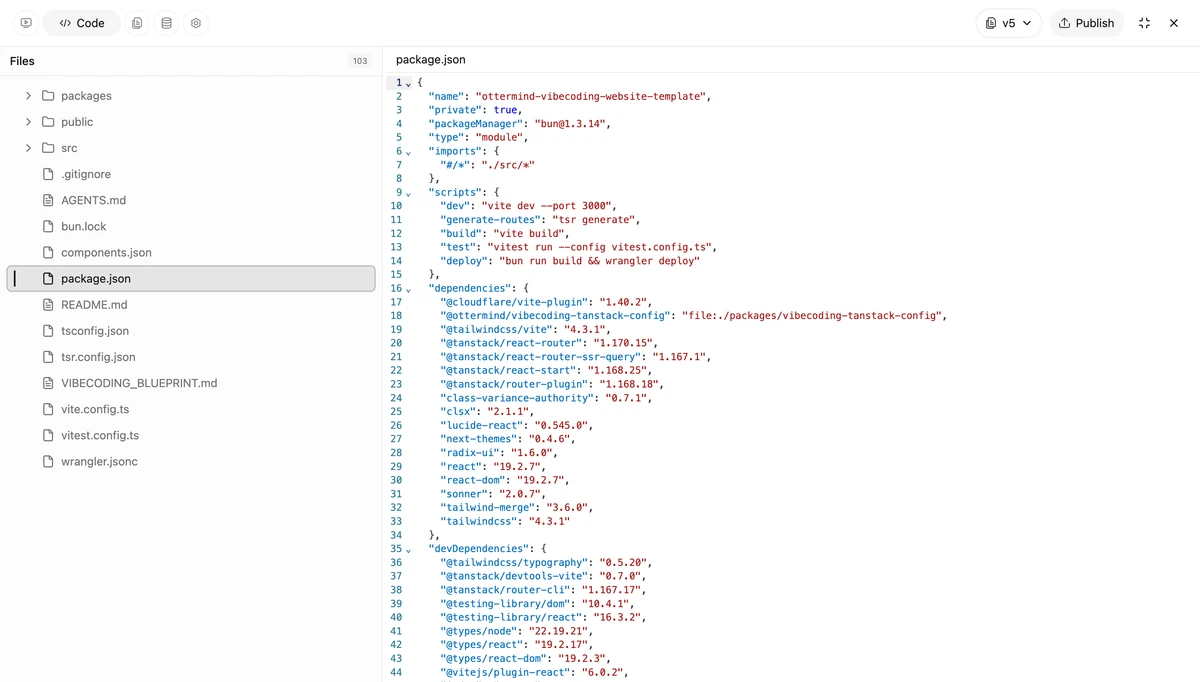Click the "sonner" dependency key

click(x=463, y=494)
